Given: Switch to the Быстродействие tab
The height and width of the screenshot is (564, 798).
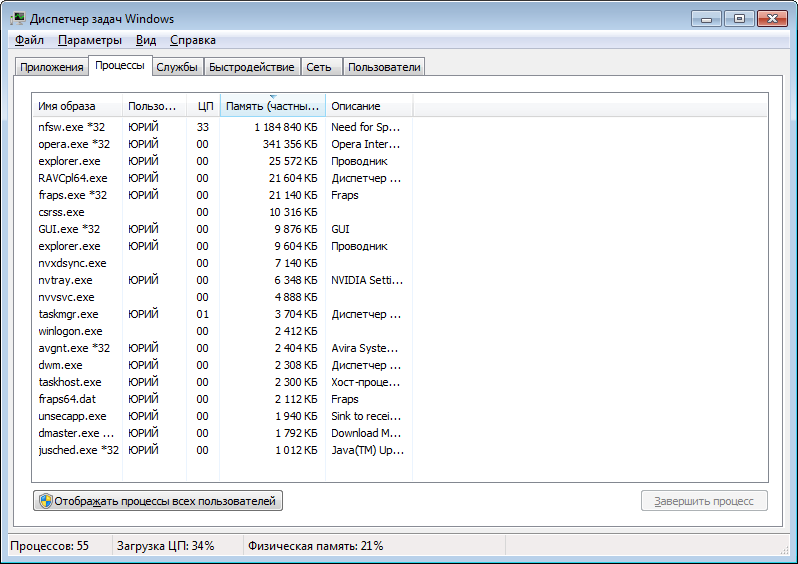Looking at the screenshot, I should tap(252, 67).
